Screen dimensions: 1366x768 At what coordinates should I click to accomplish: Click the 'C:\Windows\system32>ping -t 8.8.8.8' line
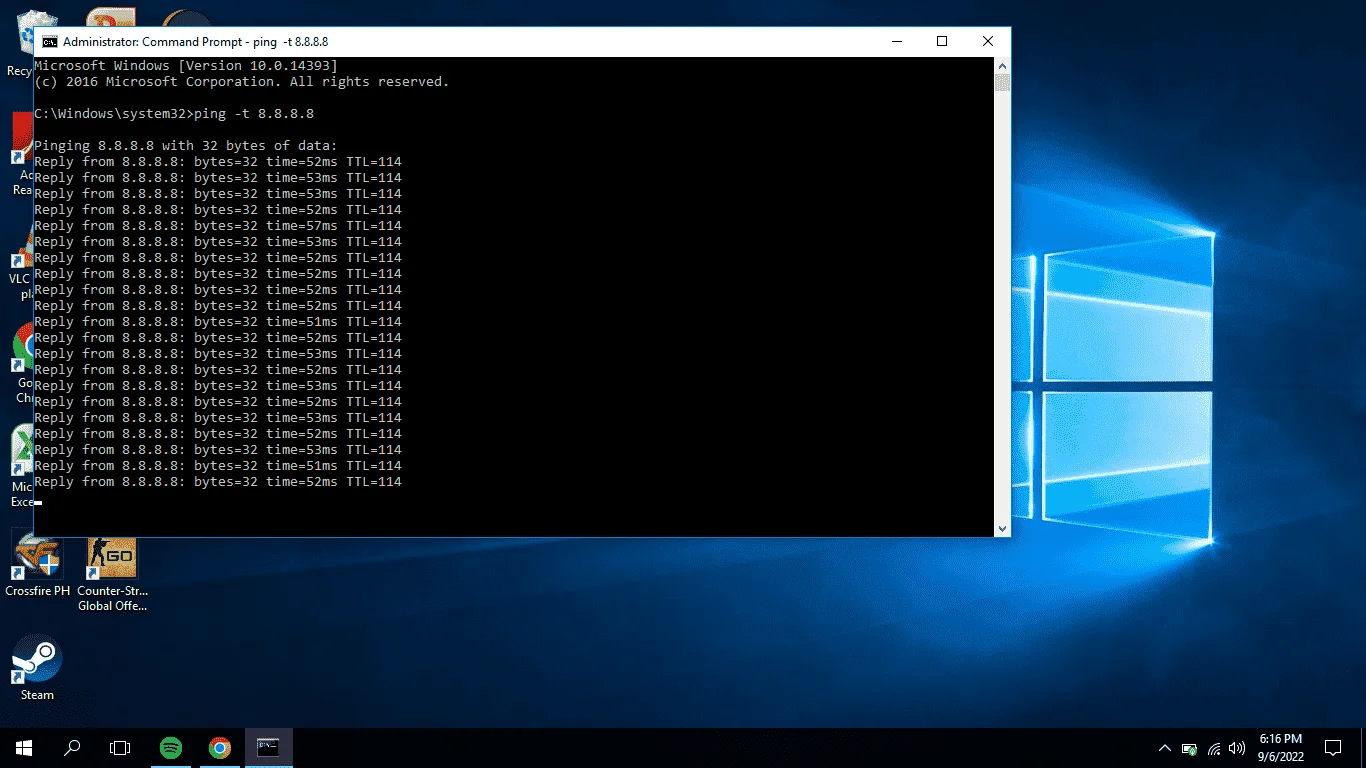[174, 114]
